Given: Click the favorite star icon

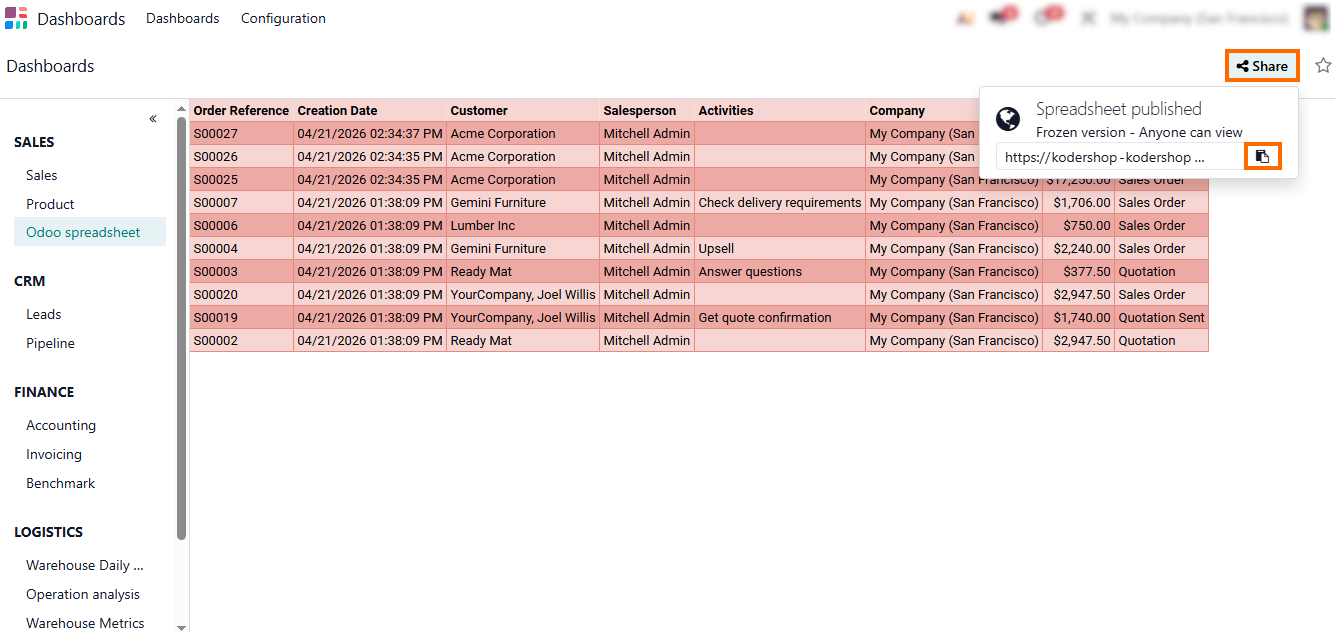Looking at the screenshot, I should (x=1323, y=66).
